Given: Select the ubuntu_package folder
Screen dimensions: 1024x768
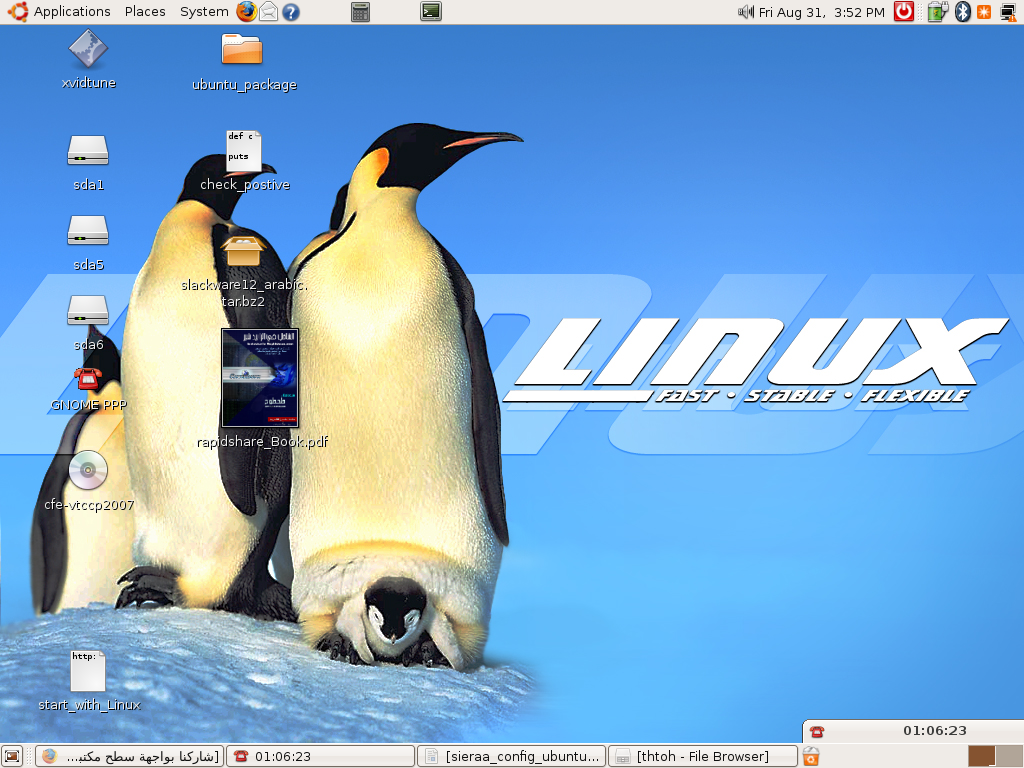Looking at the screenshot, I should click(244, 61).
